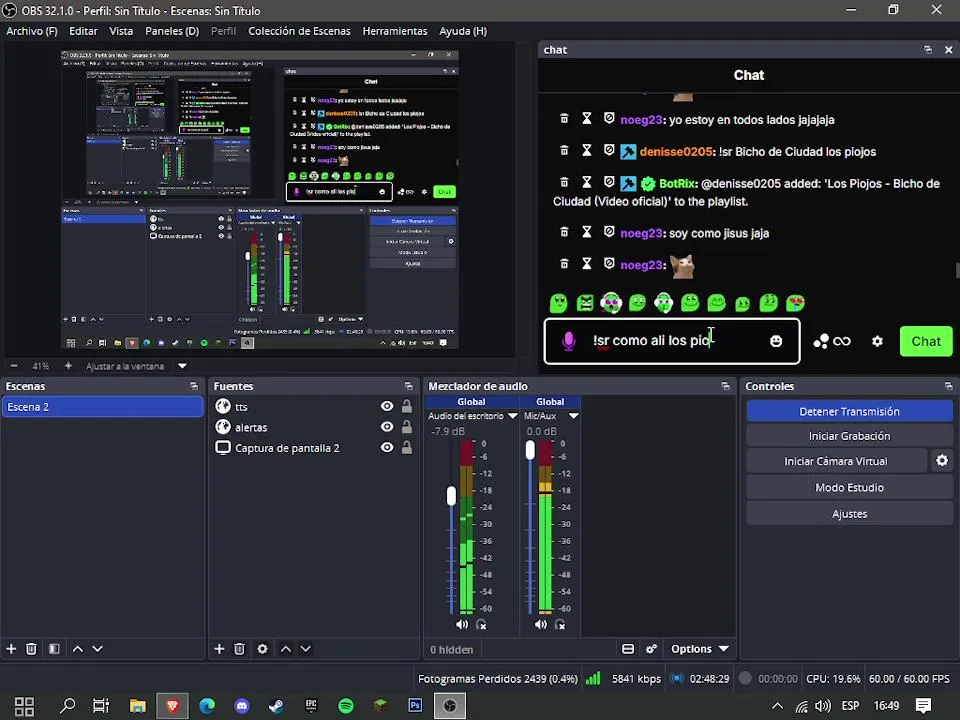
Task: Open the Archivo (F) menu
Action: 32,31
